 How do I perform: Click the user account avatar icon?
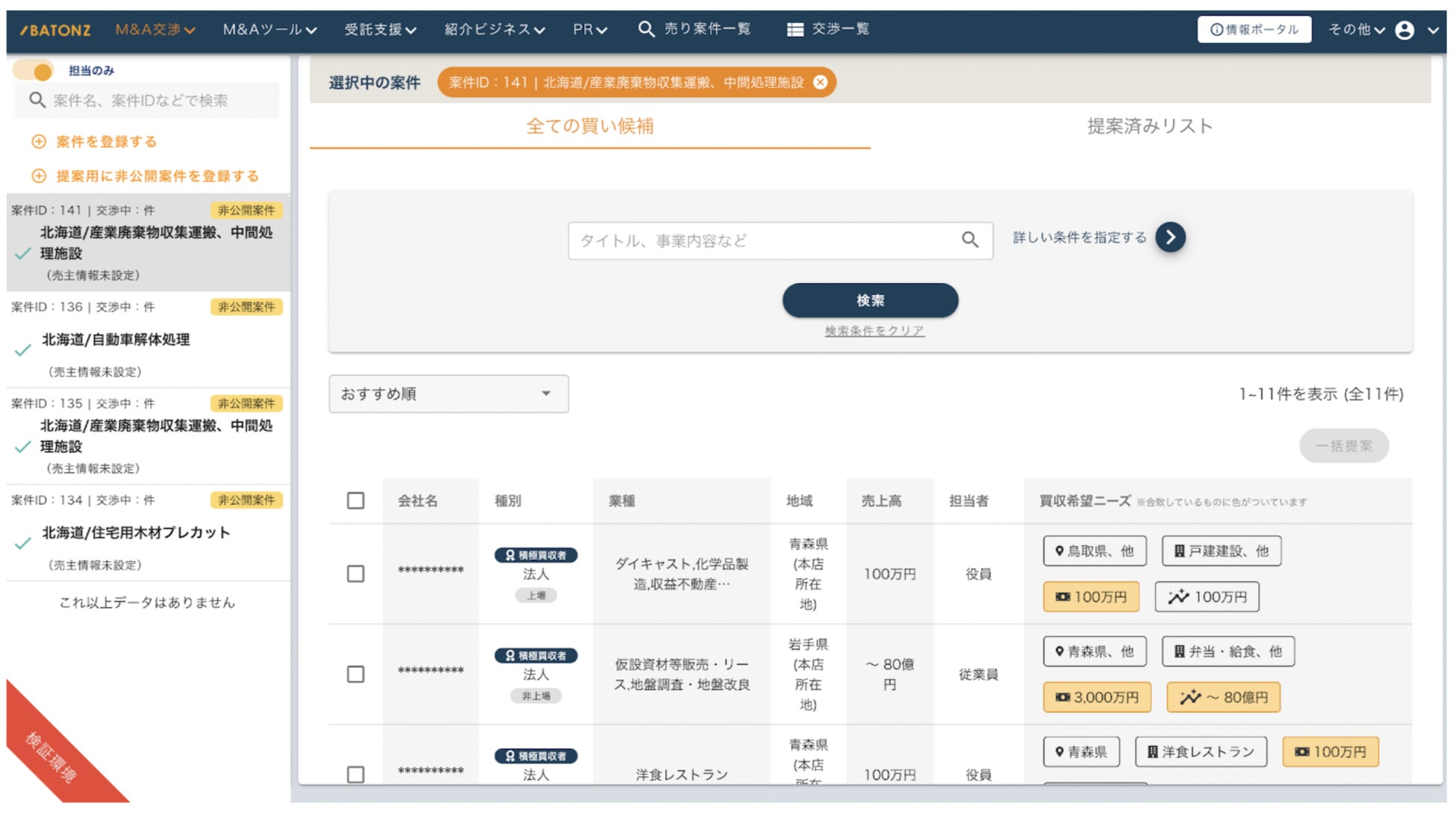click(1404, 30)
